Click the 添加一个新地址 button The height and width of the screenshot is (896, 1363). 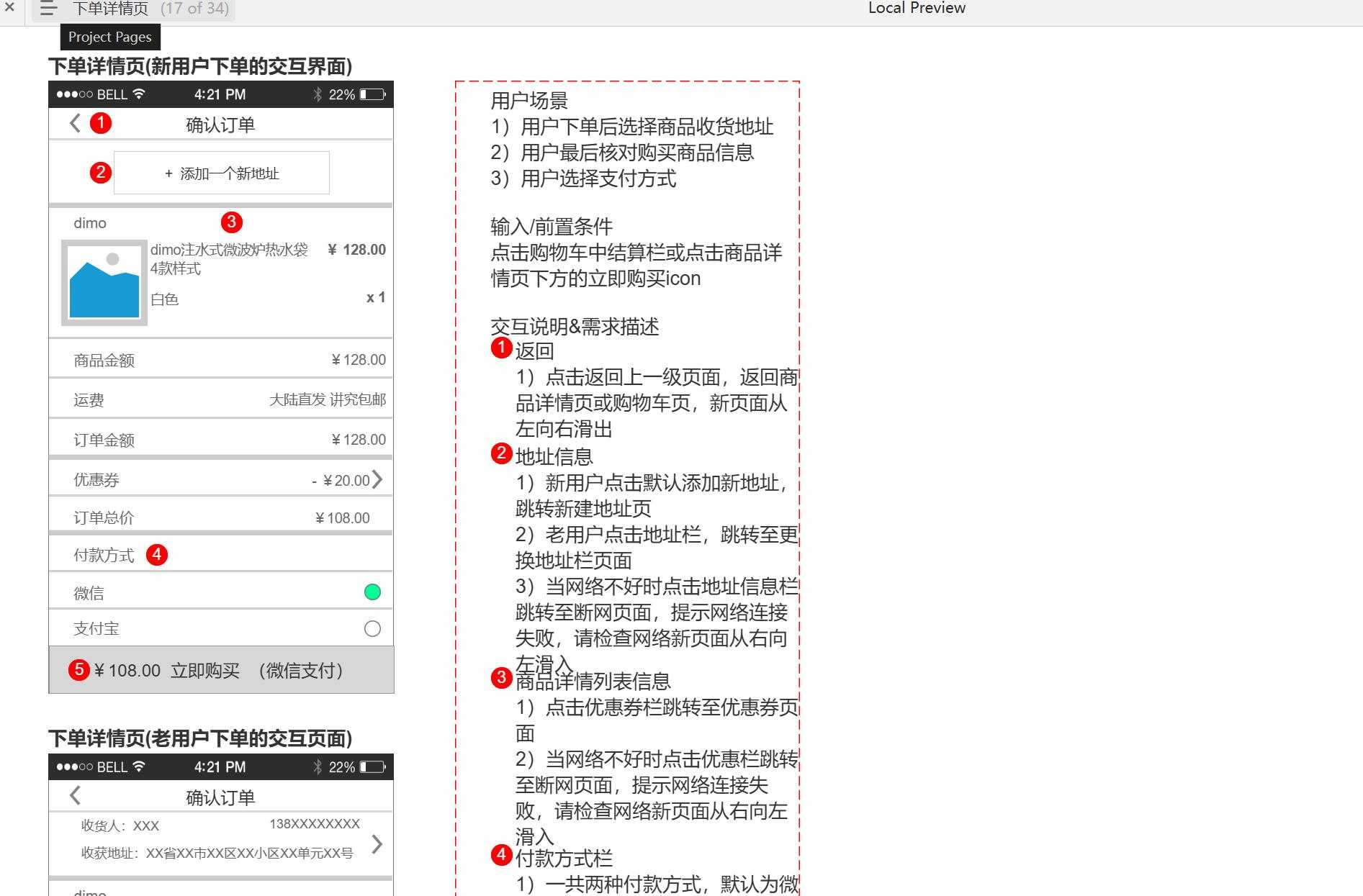pyautogui.click(x=220, y=173)
